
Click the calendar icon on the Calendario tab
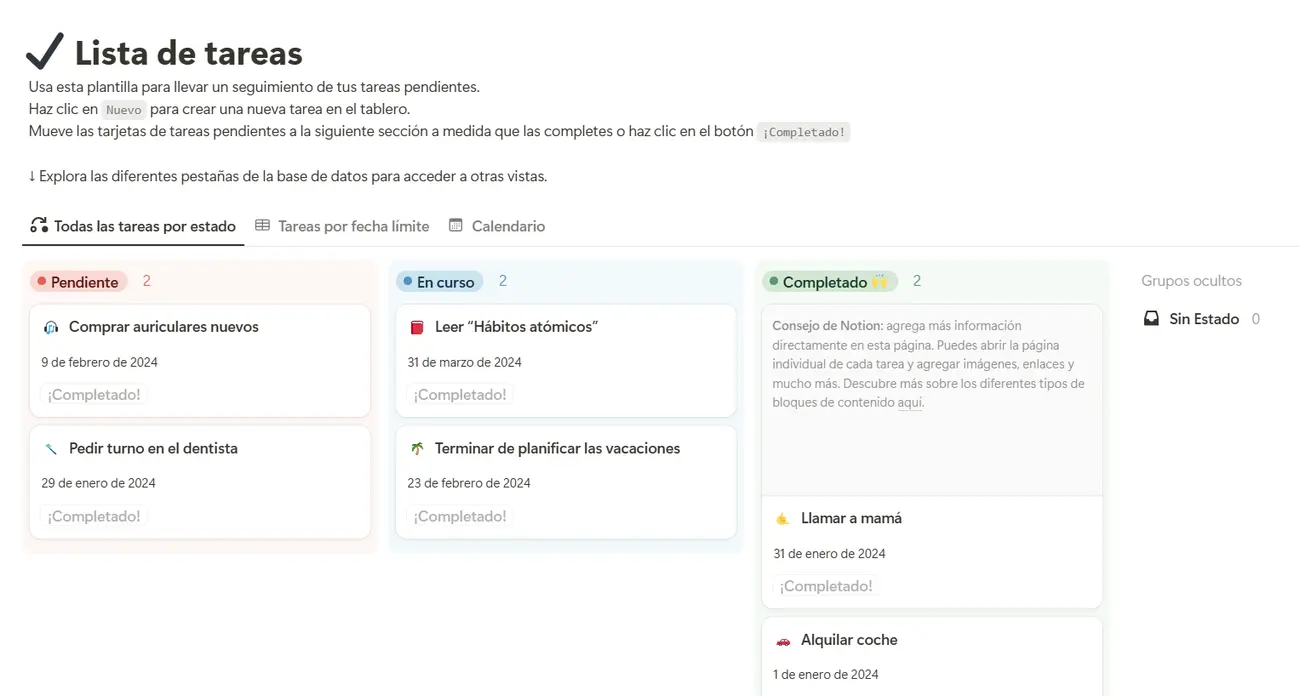[x=454, y=225]
